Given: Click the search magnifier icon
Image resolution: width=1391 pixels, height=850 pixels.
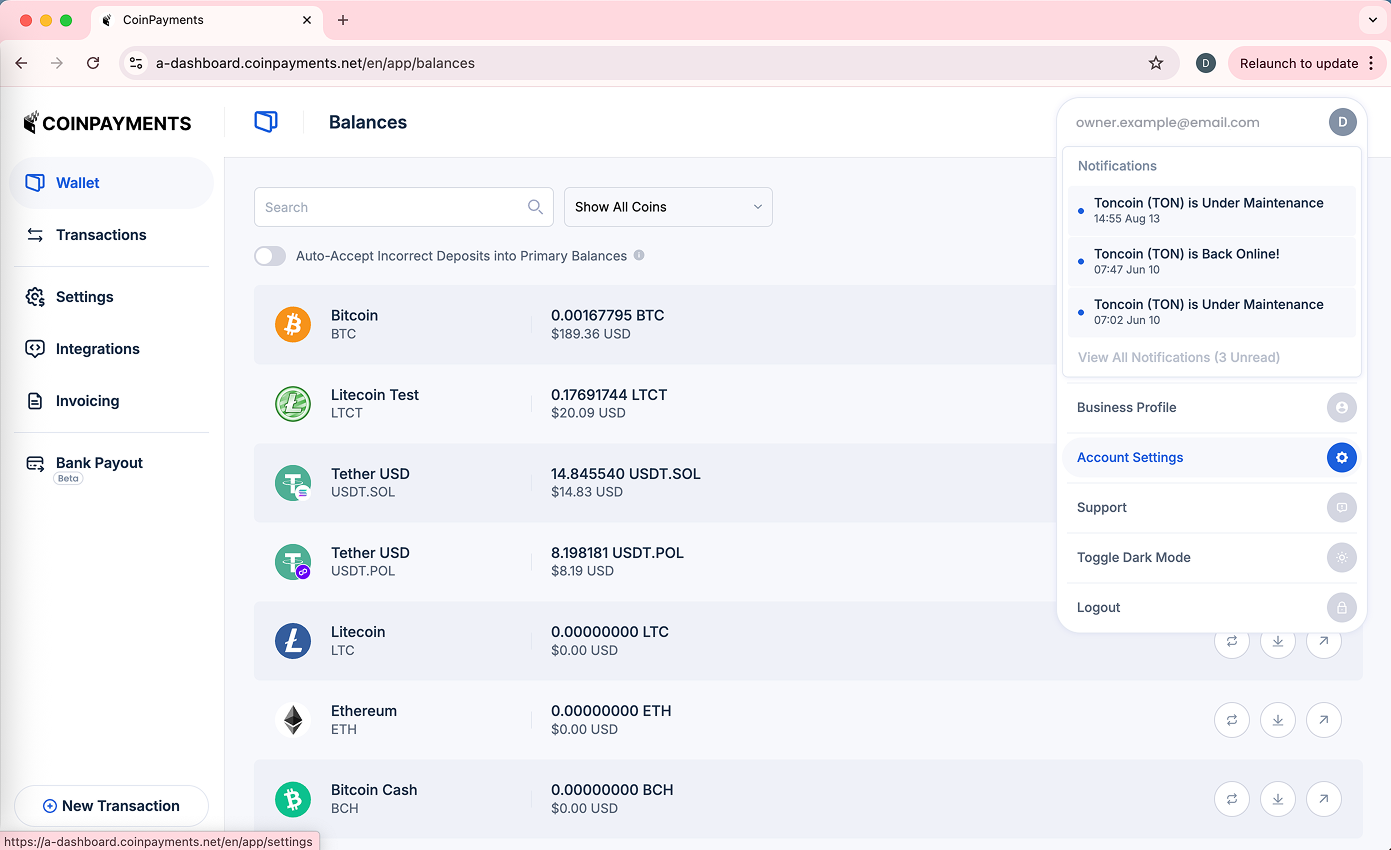Looking at the screenshot, I should pos(535,207).
